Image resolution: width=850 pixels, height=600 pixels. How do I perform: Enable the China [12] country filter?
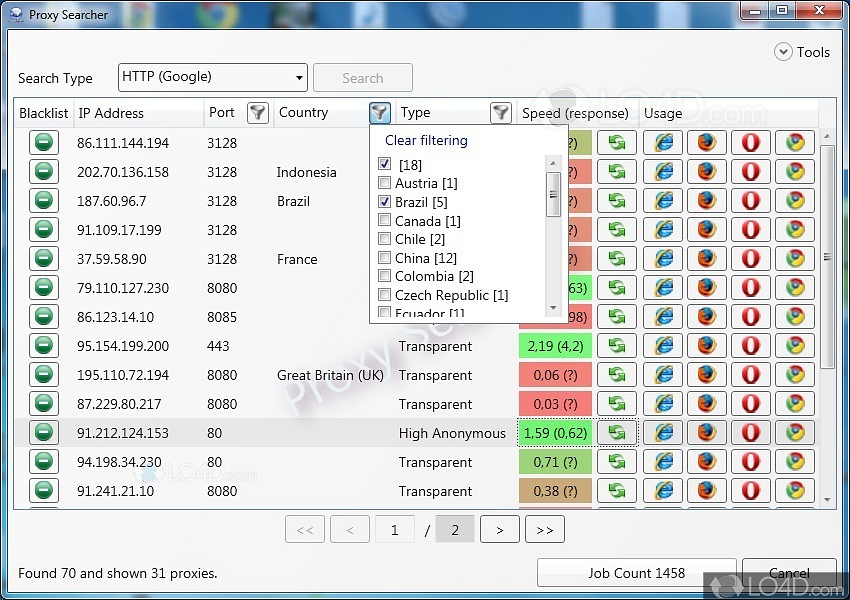click(x=385, y=258)
